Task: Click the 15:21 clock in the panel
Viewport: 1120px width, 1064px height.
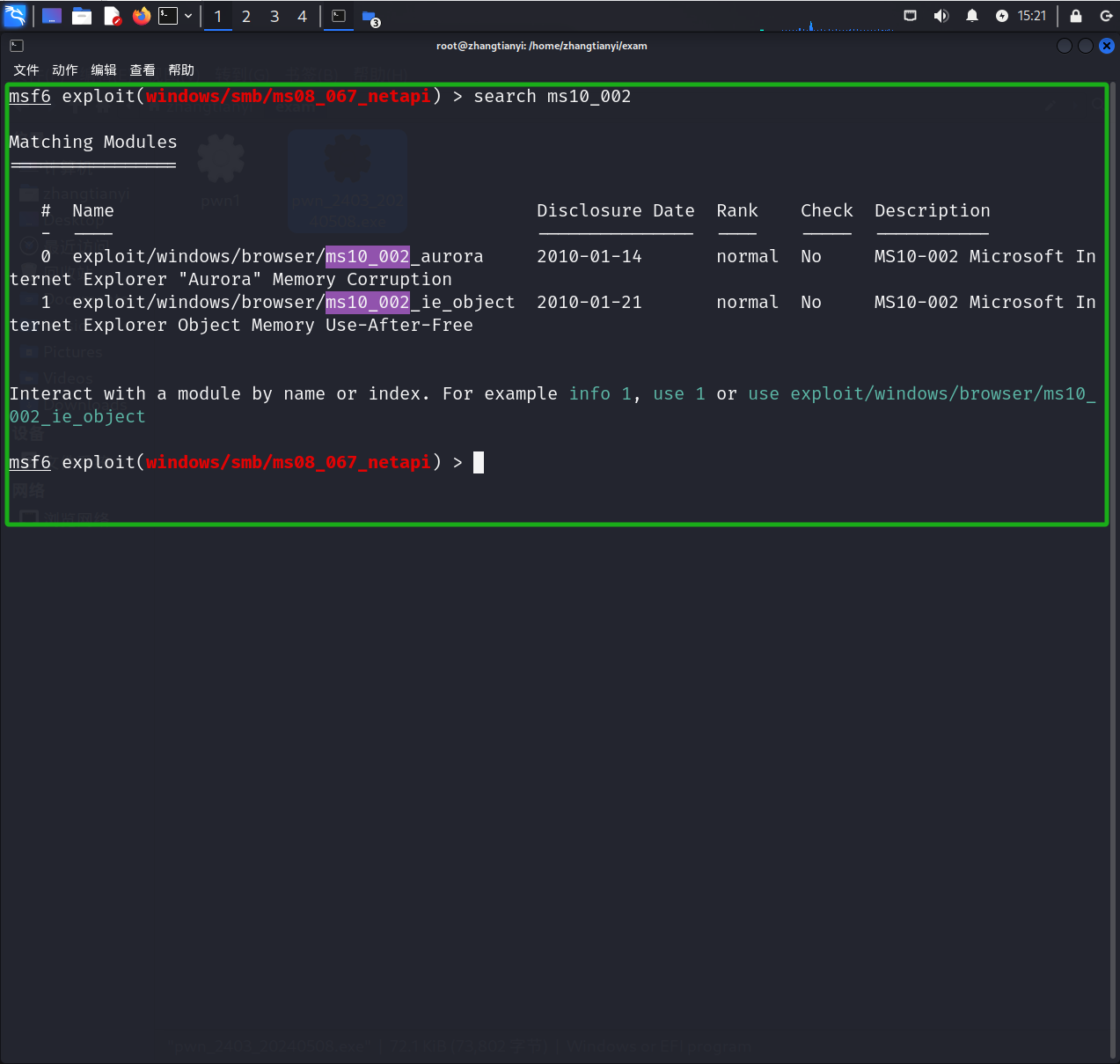Action: [1032, 16]
